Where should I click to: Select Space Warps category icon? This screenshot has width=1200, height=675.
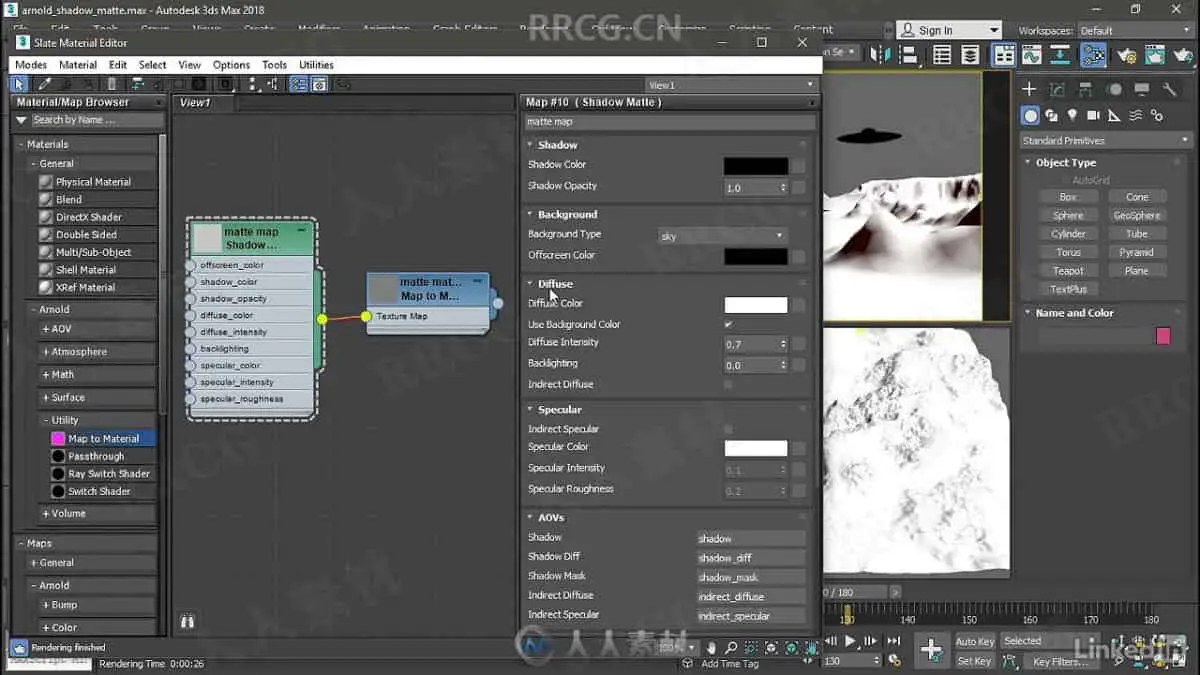coord(1136,116)
